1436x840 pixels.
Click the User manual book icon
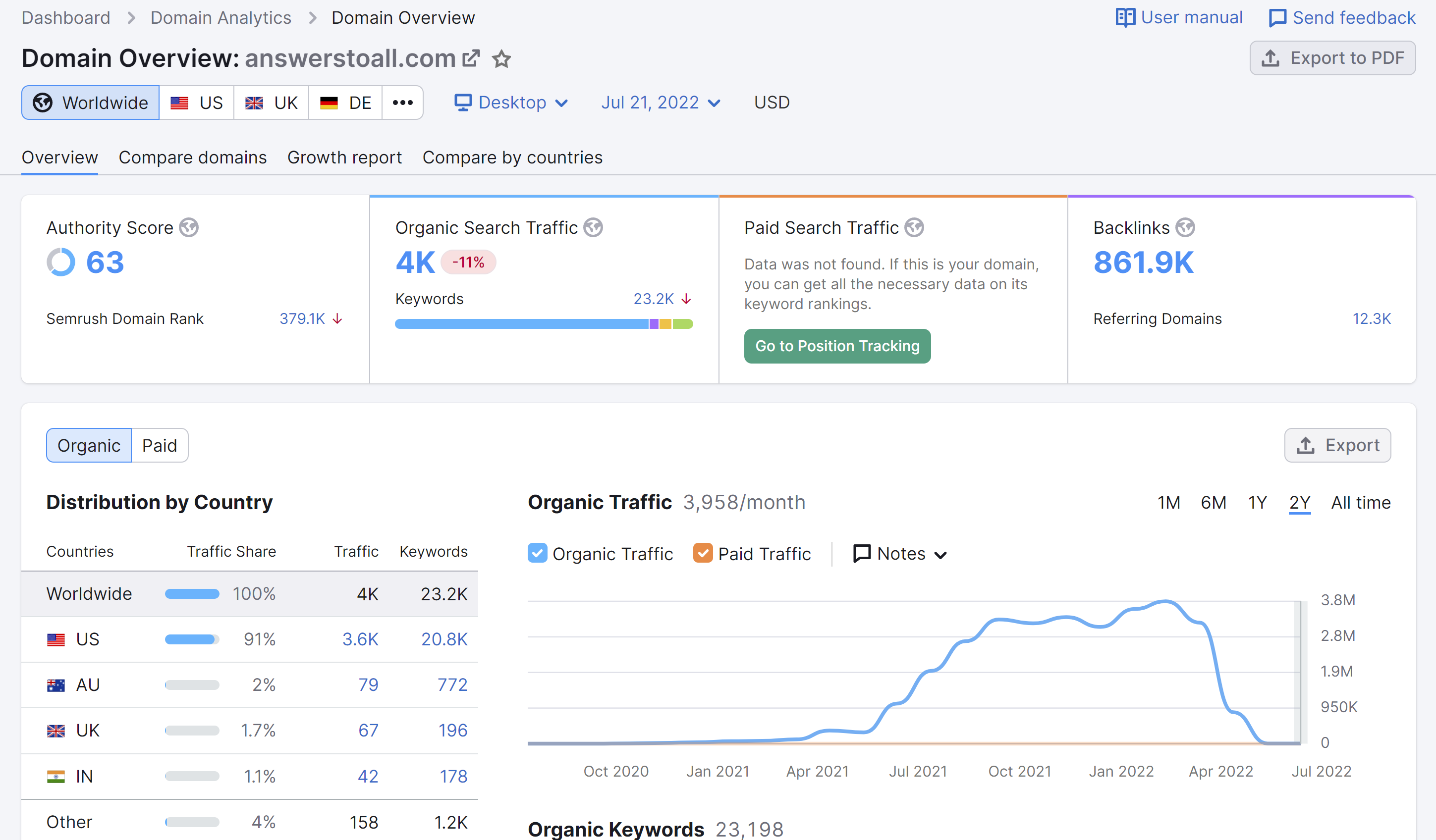coord(1125,18)
